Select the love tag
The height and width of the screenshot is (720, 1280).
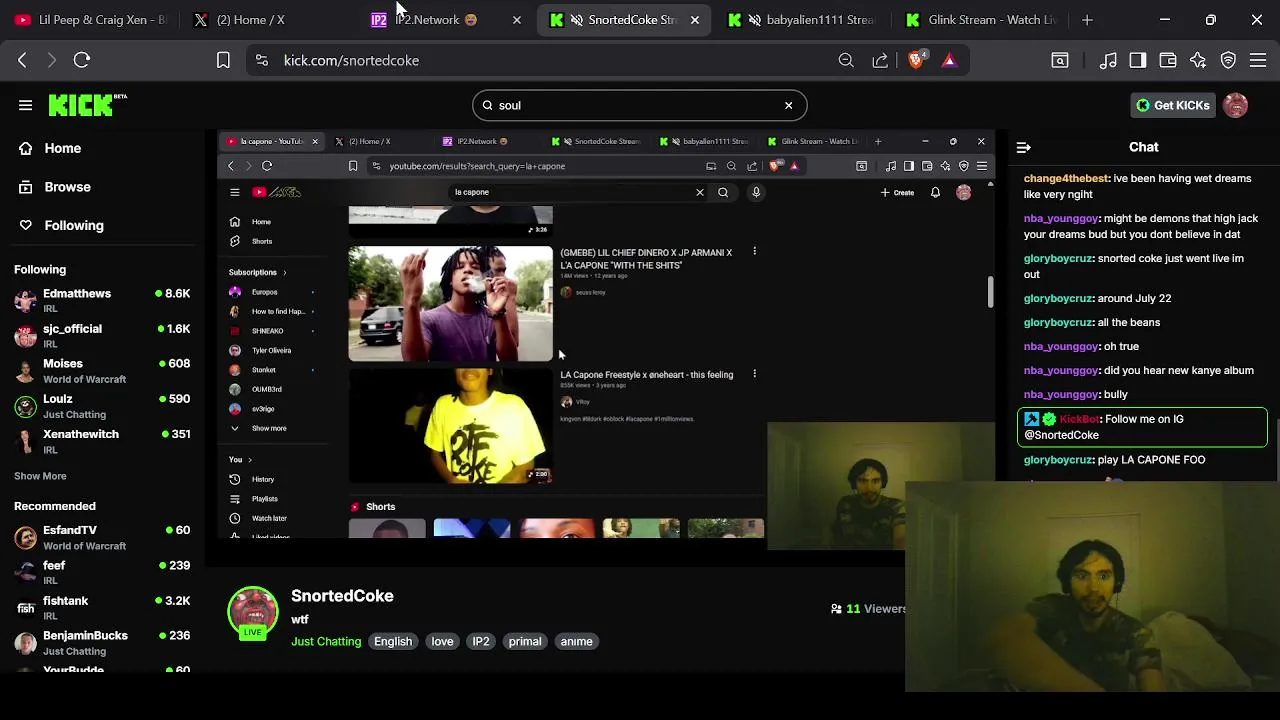[x=442, y=641]
